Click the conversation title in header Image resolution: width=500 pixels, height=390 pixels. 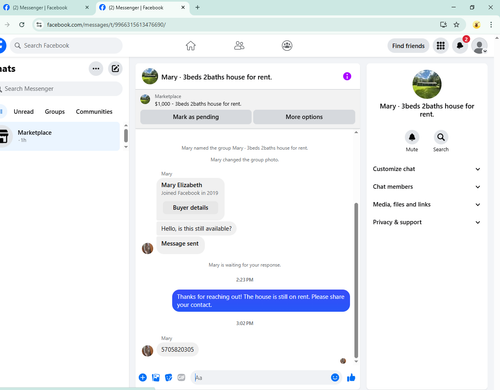click(x=217, y=77)
